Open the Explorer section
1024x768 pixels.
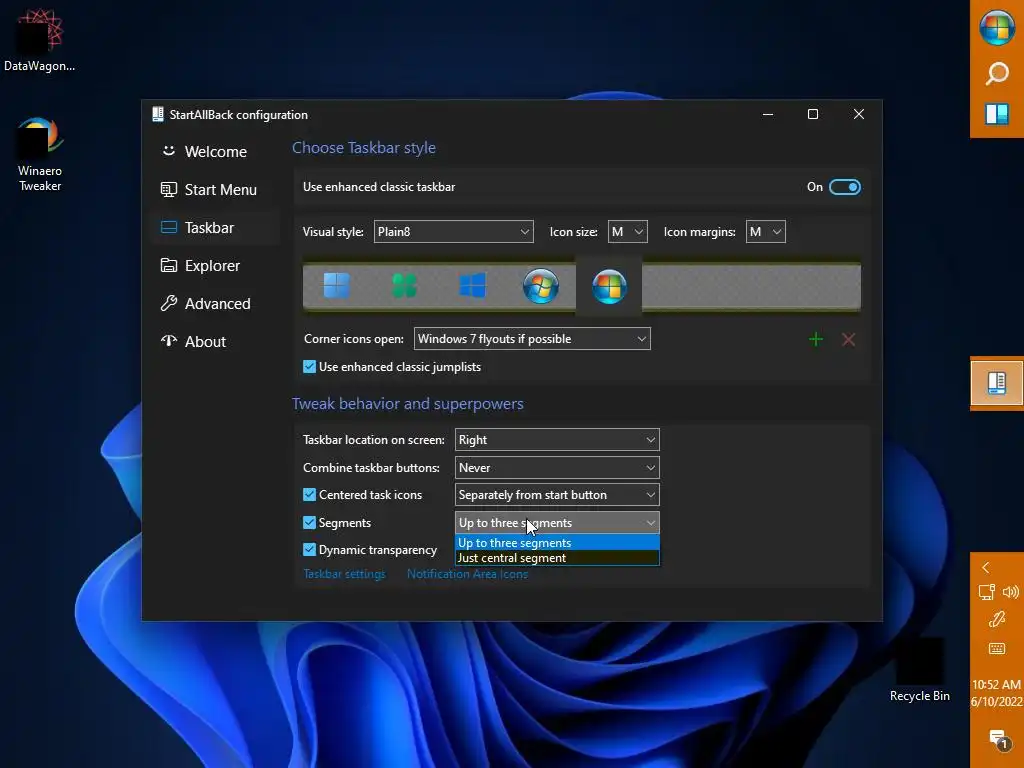[216, 266]
